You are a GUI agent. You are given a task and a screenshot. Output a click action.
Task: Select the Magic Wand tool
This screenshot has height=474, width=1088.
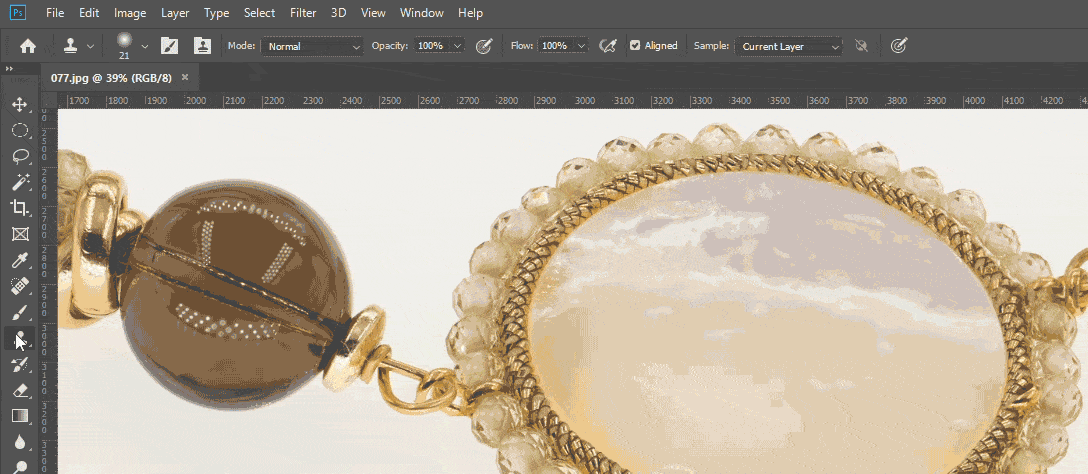(x=19, y=182)
